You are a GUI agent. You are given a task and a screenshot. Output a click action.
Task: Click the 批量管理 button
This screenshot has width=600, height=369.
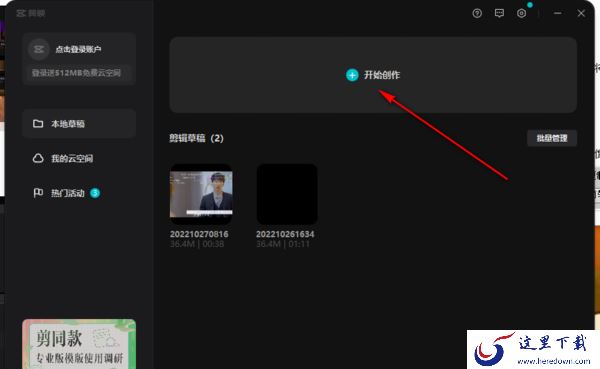[x=552, y=138]
